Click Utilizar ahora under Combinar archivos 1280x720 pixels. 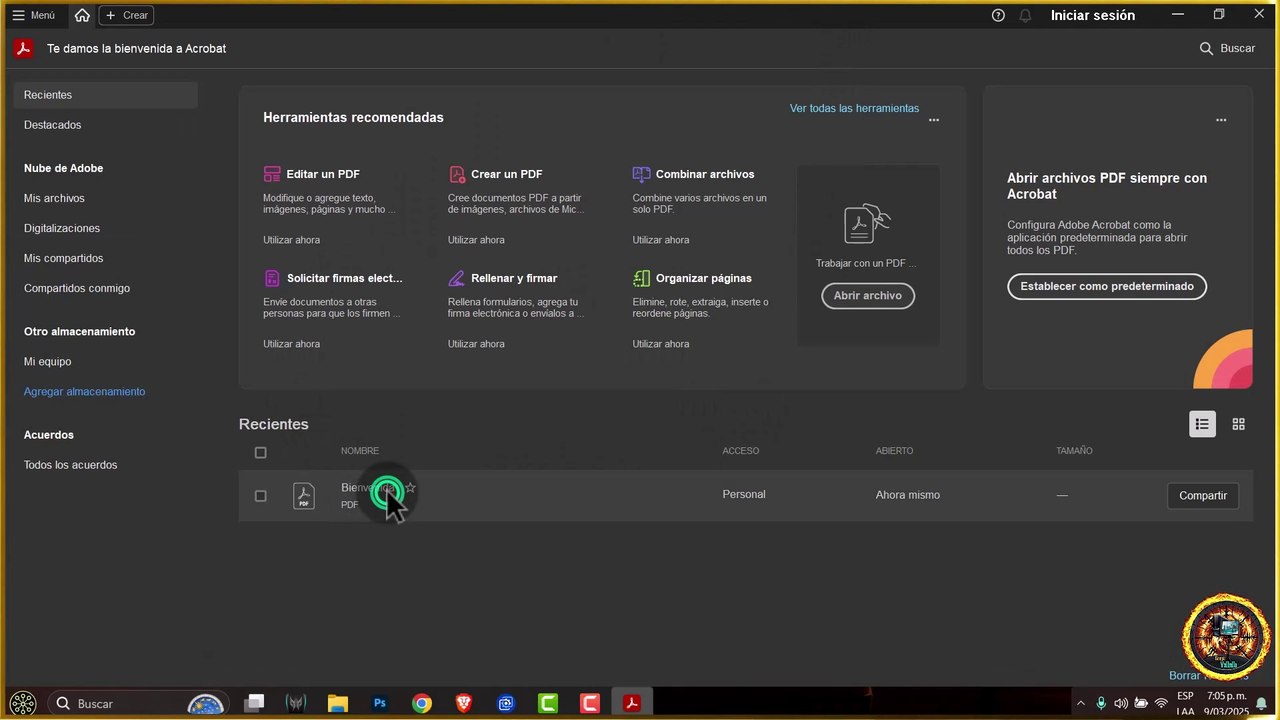pos(661,240)
